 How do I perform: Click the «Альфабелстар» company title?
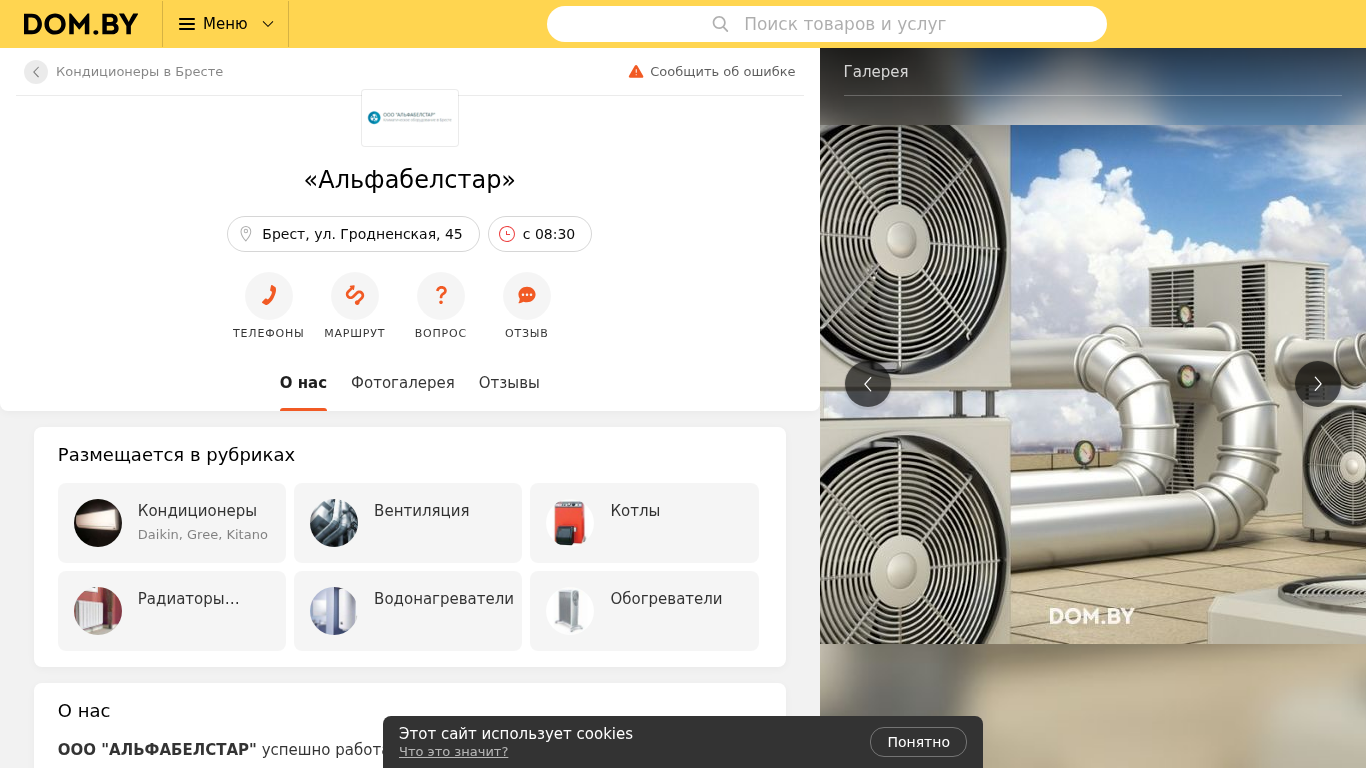click(410, 180)
